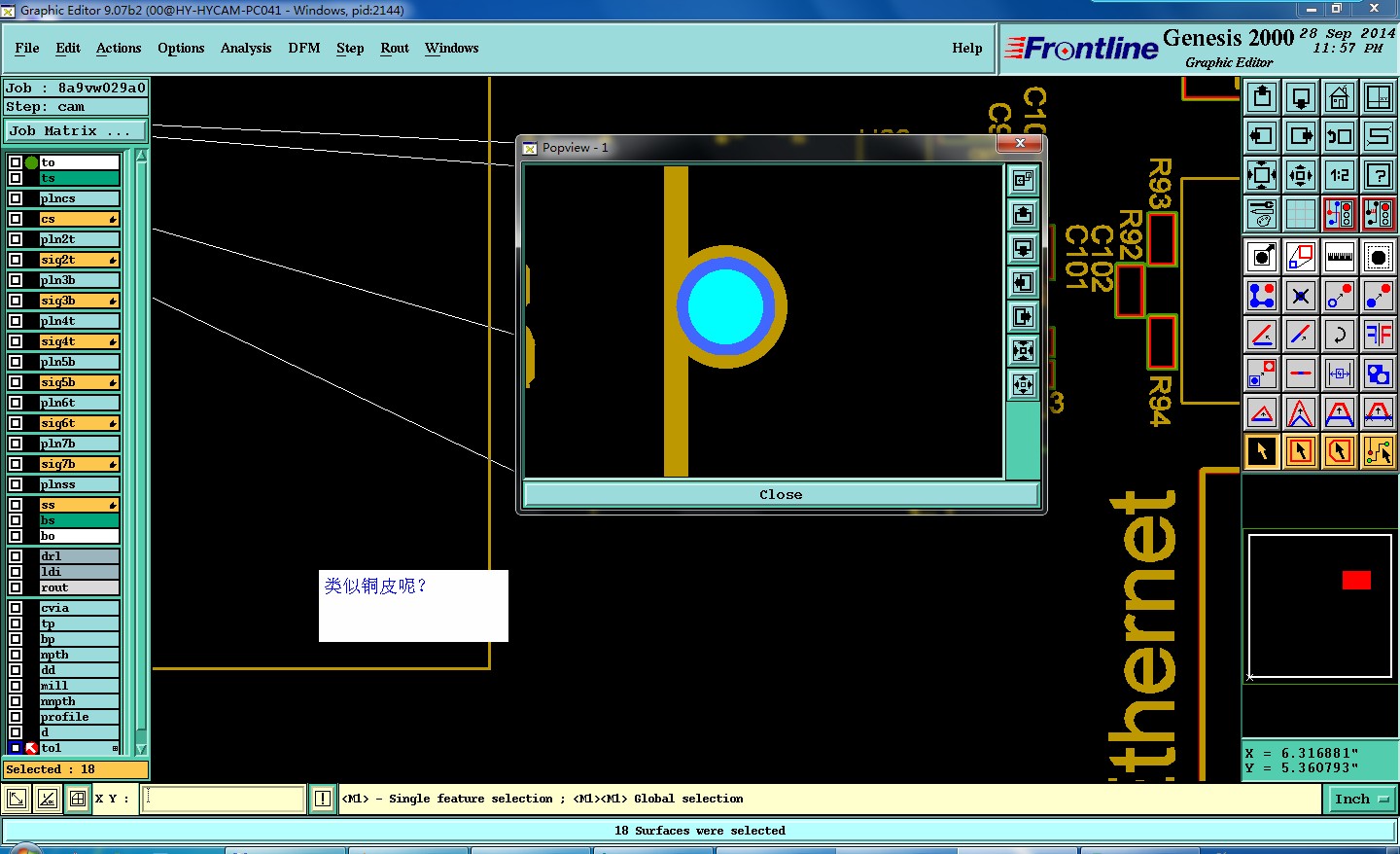Open the Rout menu

(395, 48)
